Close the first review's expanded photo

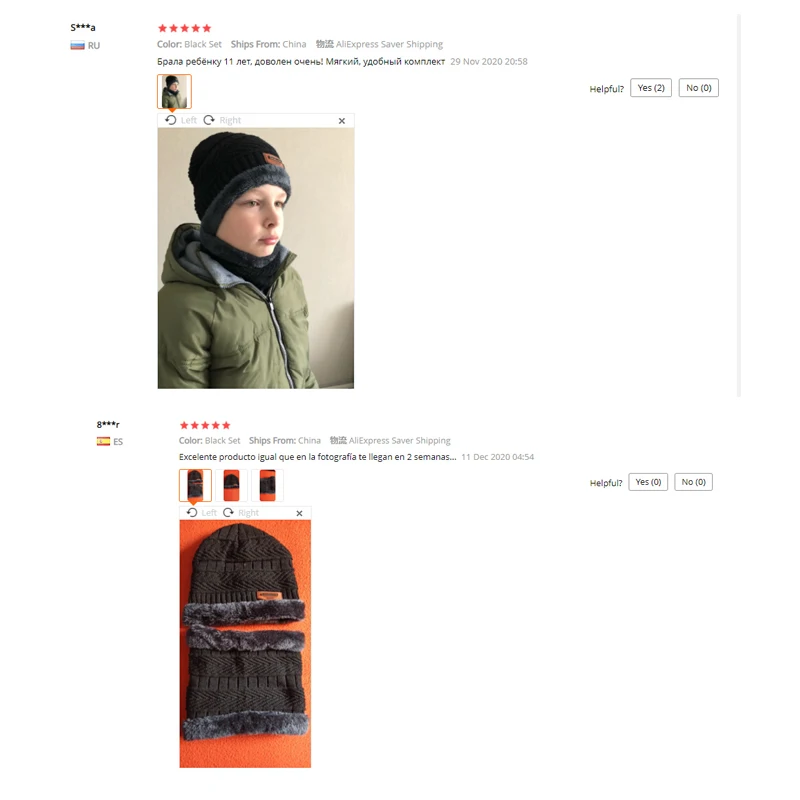342,120
